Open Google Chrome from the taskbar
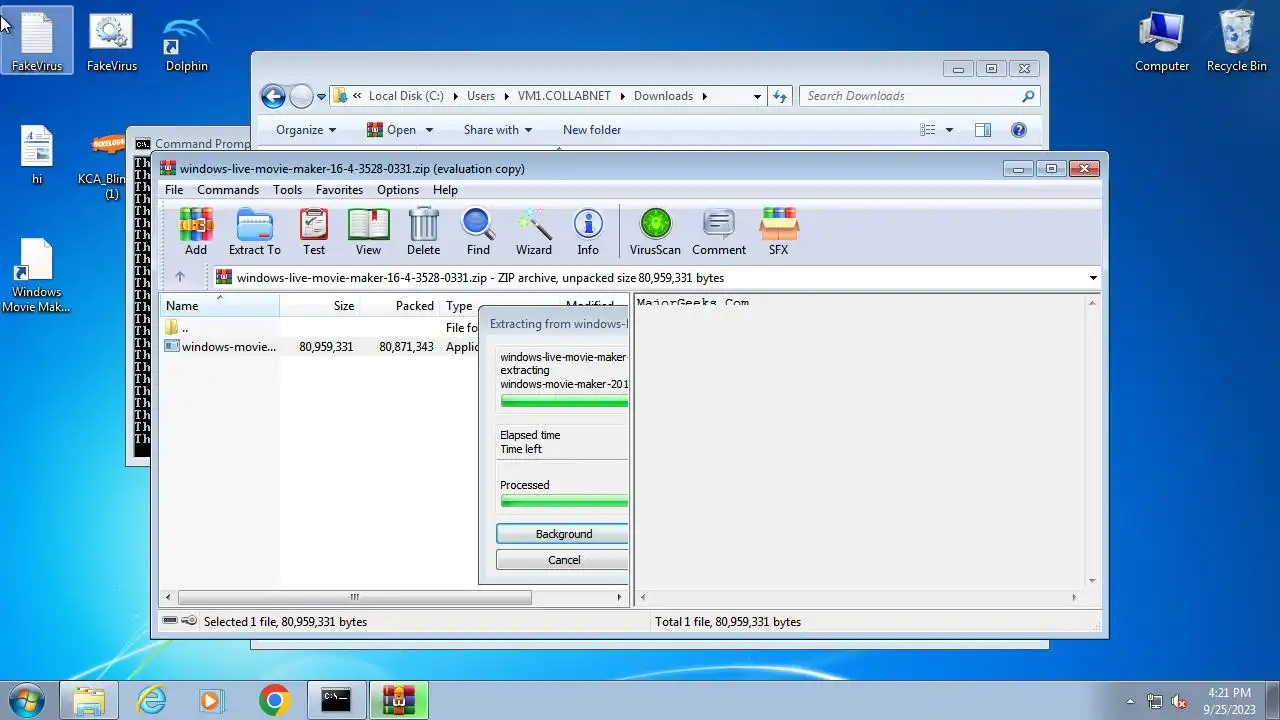Viewport: 1280px width, 720px height. (x=274, y=700)
